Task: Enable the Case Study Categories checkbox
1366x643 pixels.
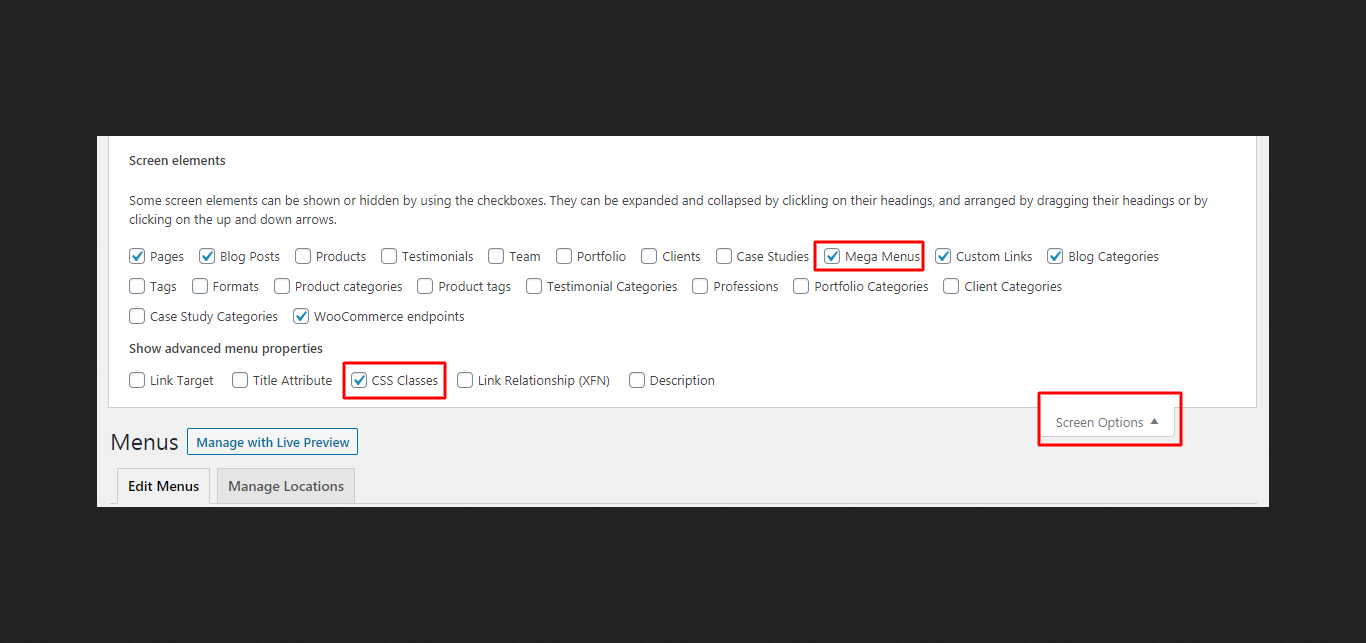Action: [137, 316]
